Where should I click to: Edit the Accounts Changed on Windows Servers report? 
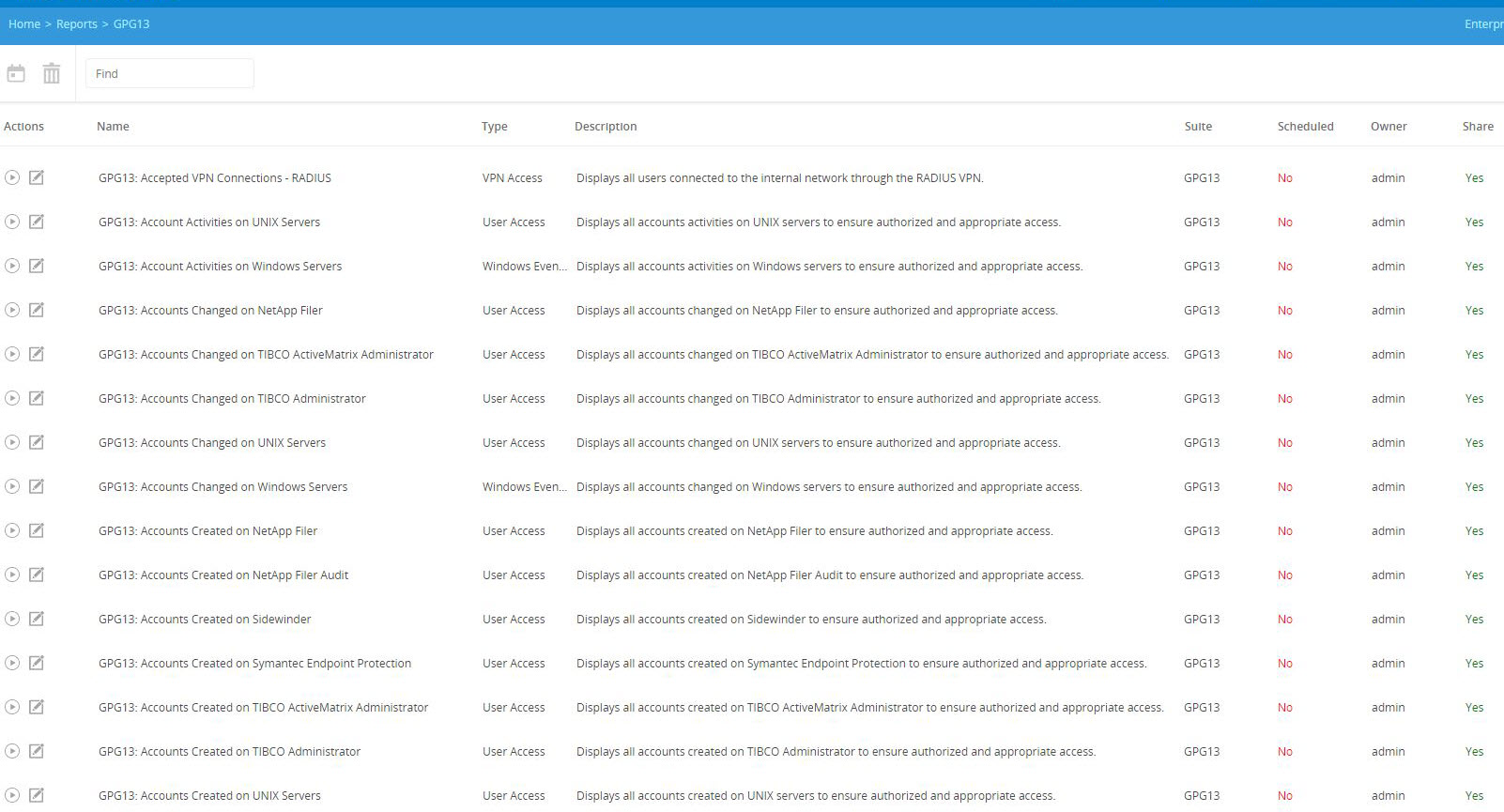click(x=37, y=486)
